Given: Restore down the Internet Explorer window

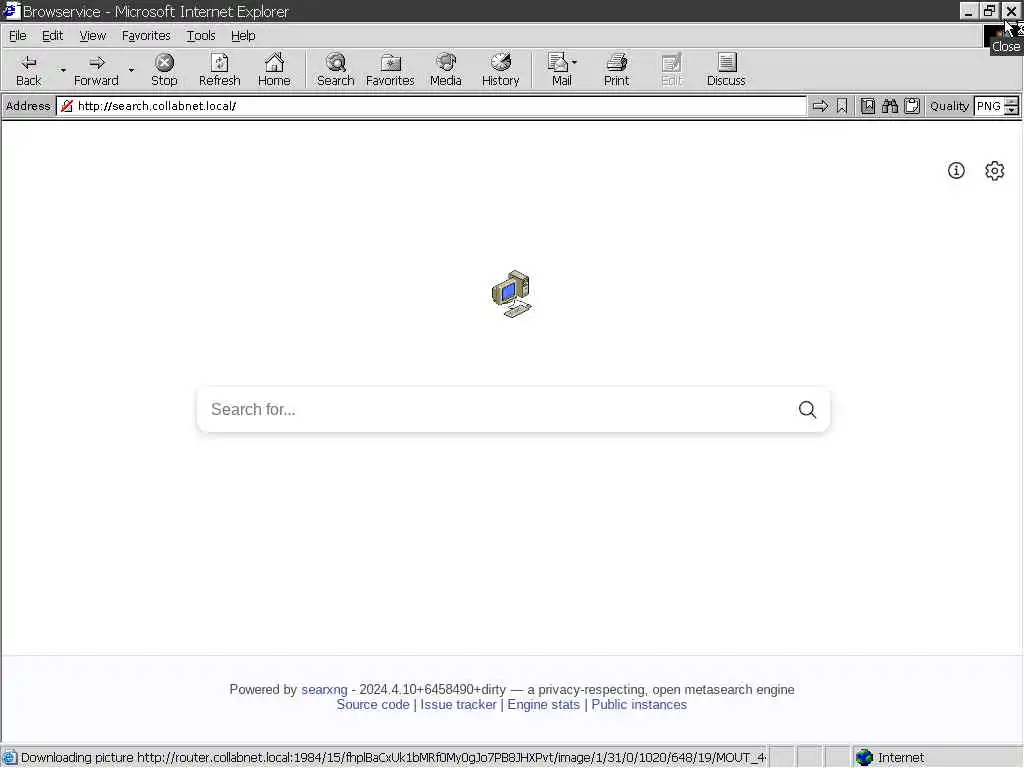Looking at the screenshot, I should 989,10.
